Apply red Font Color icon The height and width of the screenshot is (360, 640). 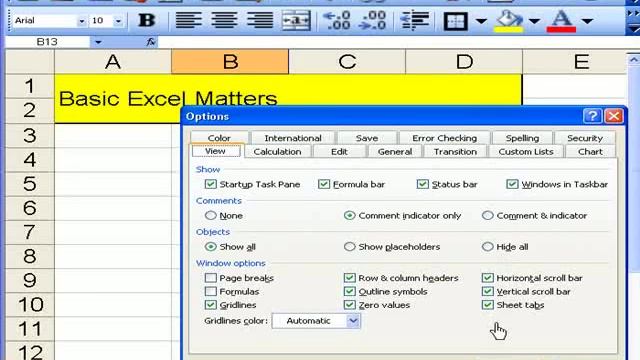coord(562,21)
